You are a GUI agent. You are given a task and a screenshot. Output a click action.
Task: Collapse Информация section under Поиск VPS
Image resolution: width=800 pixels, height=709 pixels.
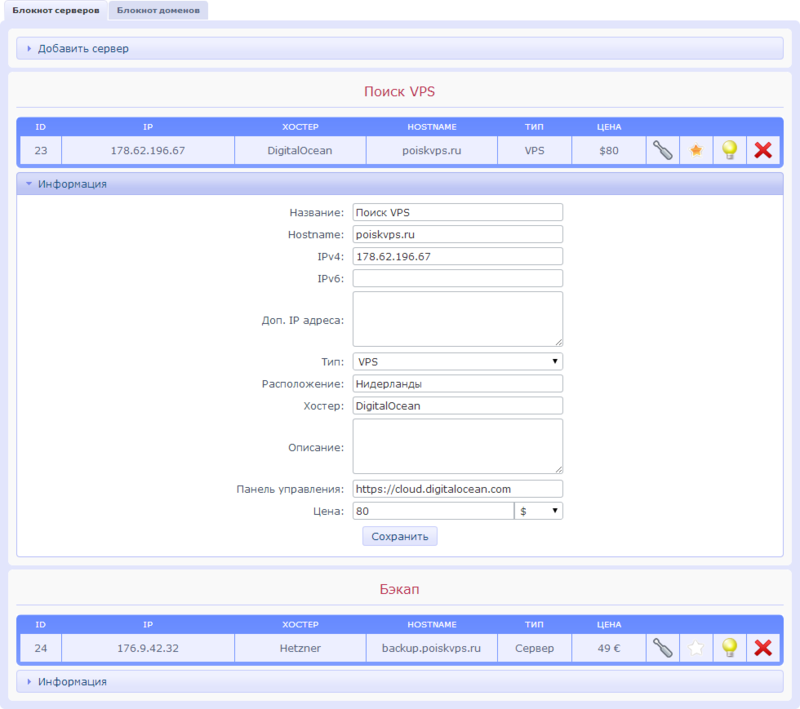(400, 184)
